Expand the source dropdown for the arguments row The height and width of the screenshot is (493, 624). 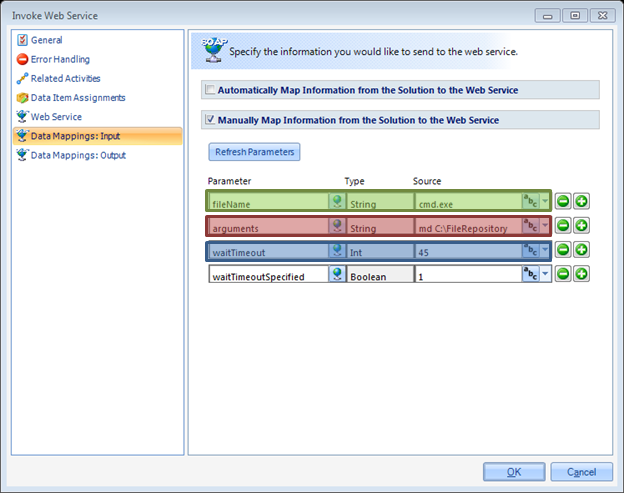pyautogui.click(x=545, y=226)
